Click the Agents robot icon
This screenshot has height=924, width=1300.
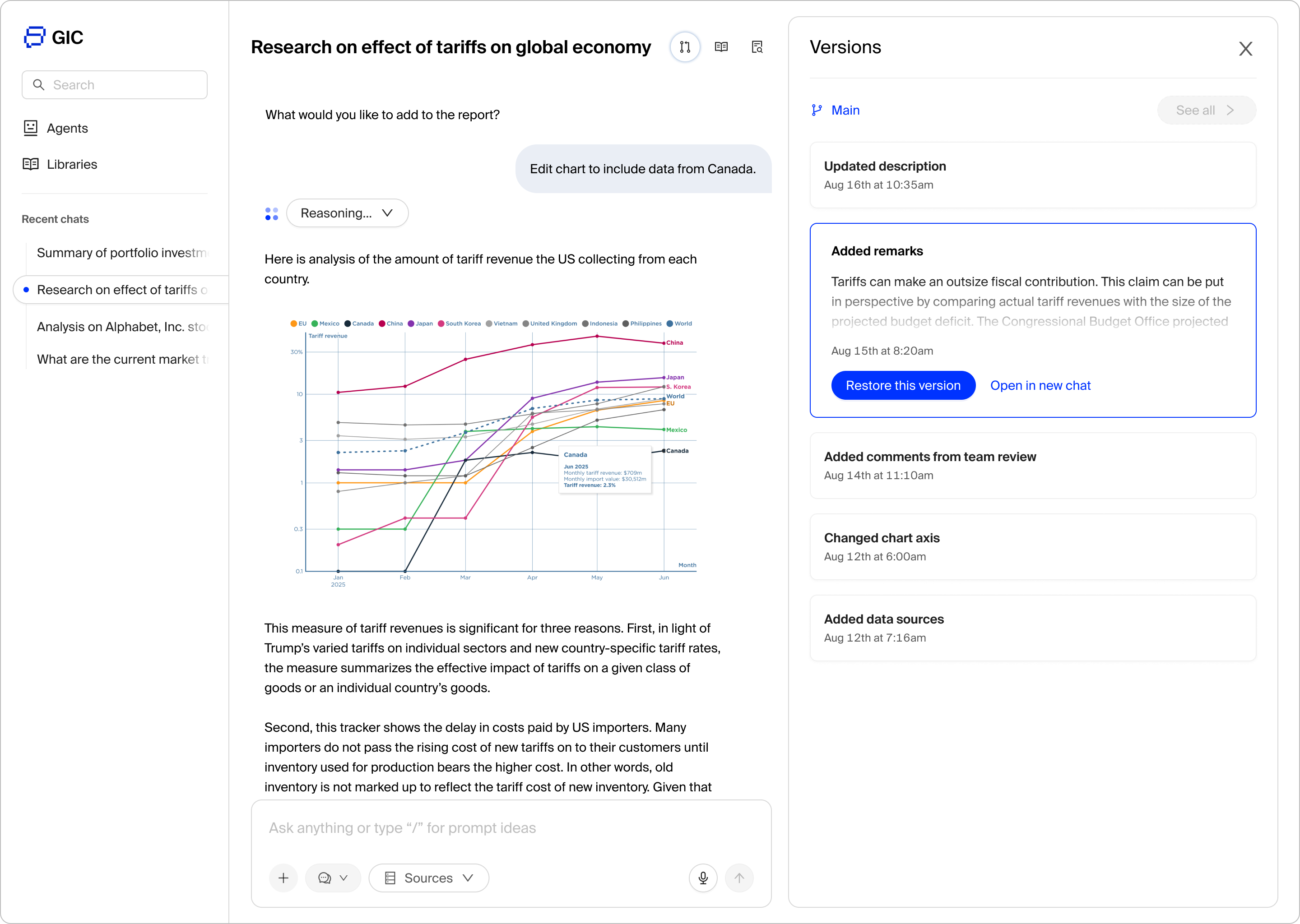31,128
